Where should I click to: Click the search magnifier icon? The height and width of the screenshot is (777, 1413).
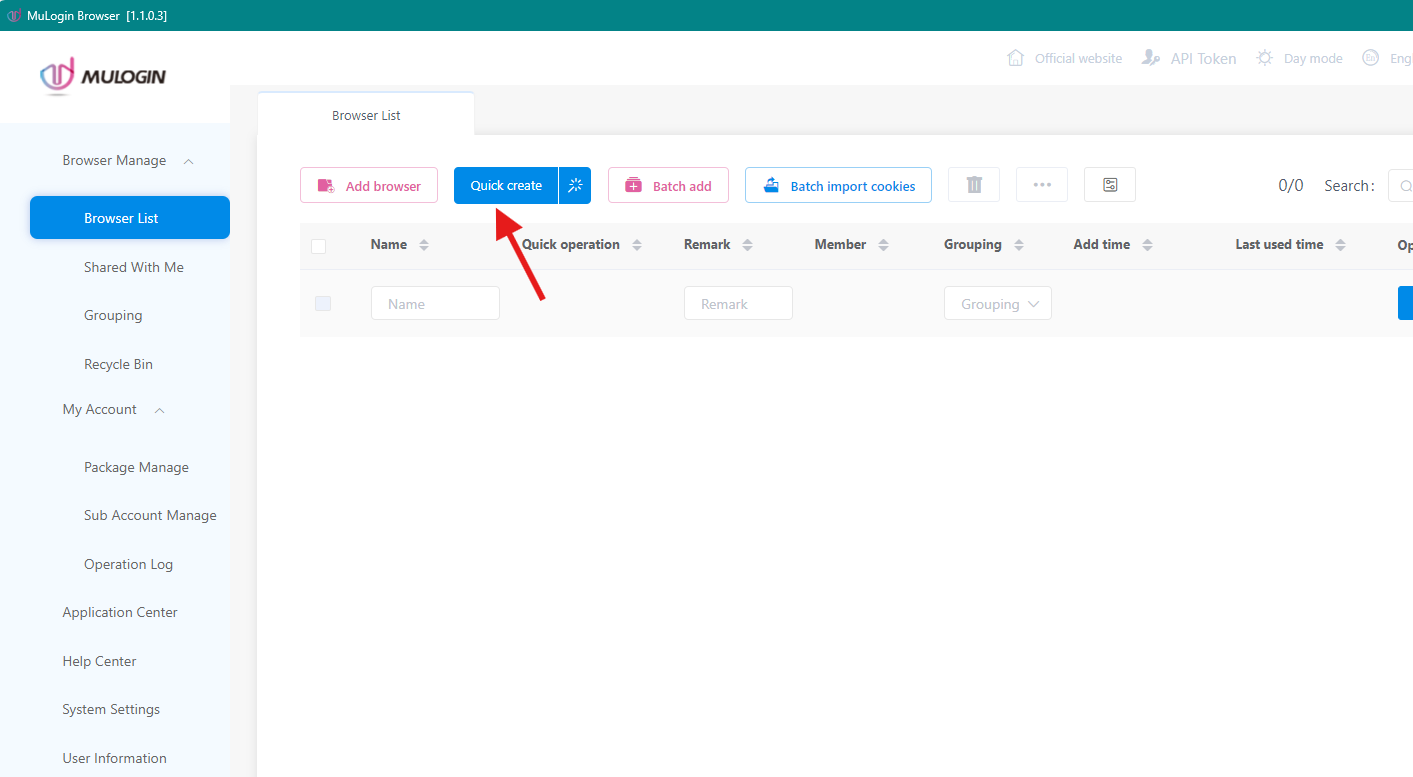click(x=1405, y=185)
